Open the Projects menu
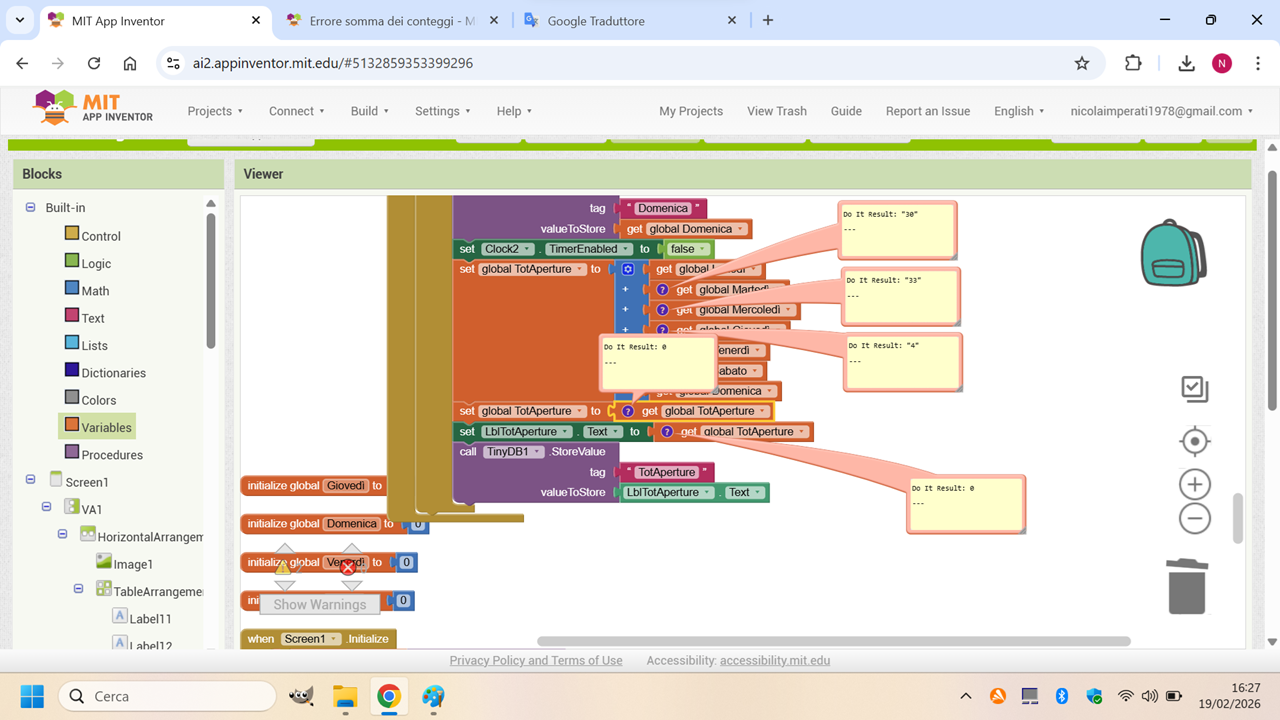This screenshot has height=720, width=1280. [216, 111]
